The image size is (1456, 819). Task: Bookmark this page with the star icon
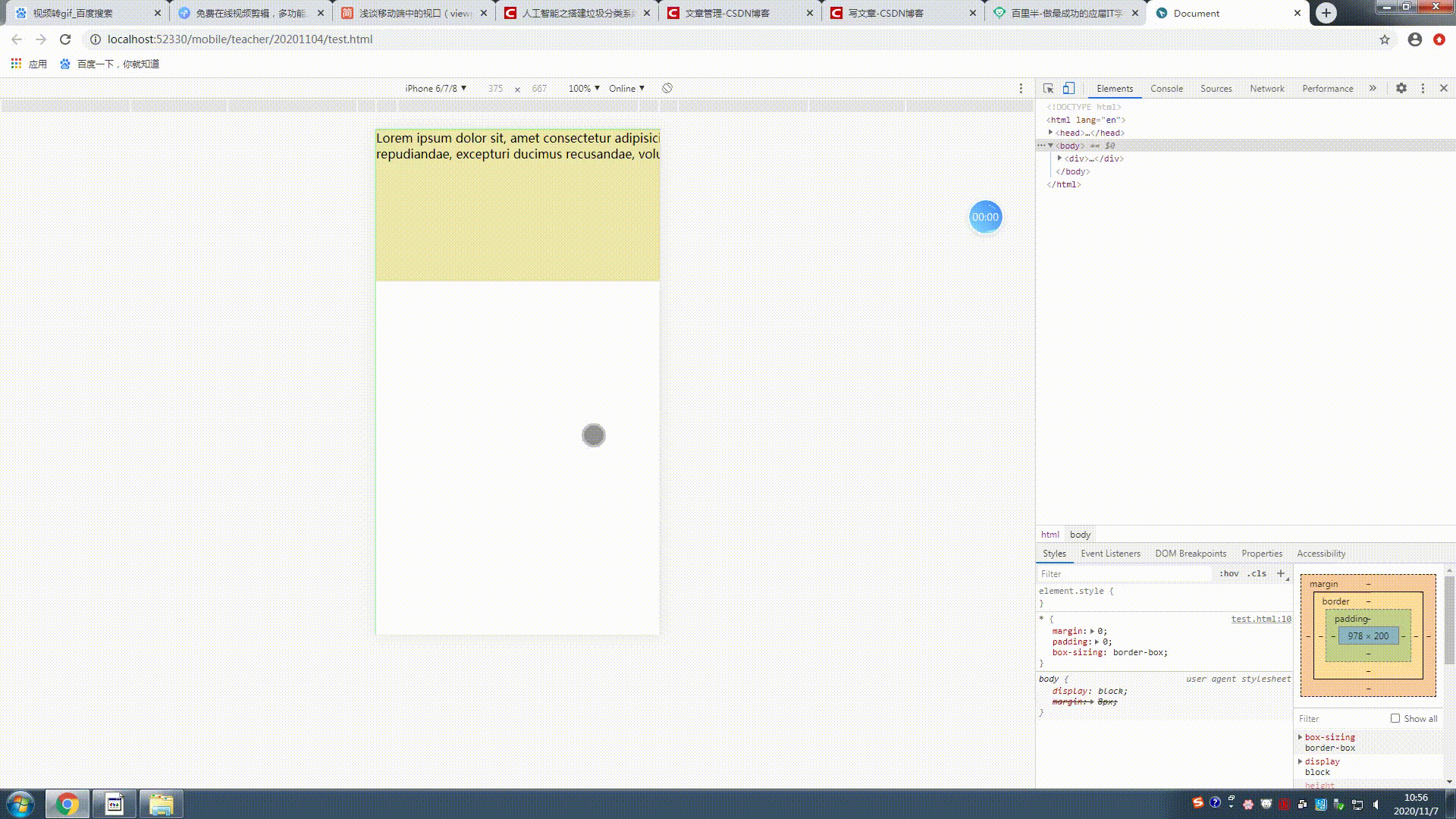[x=1385, y=39]
